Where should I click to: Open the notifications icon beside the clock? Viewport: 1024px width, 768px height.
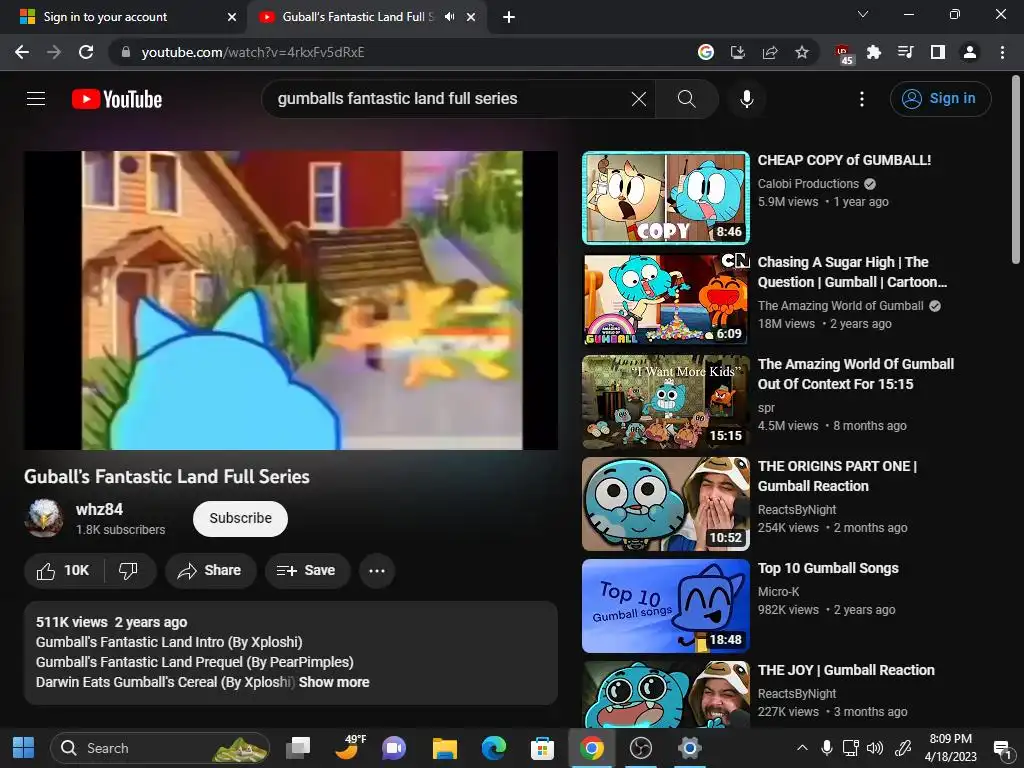point(1001,748)
